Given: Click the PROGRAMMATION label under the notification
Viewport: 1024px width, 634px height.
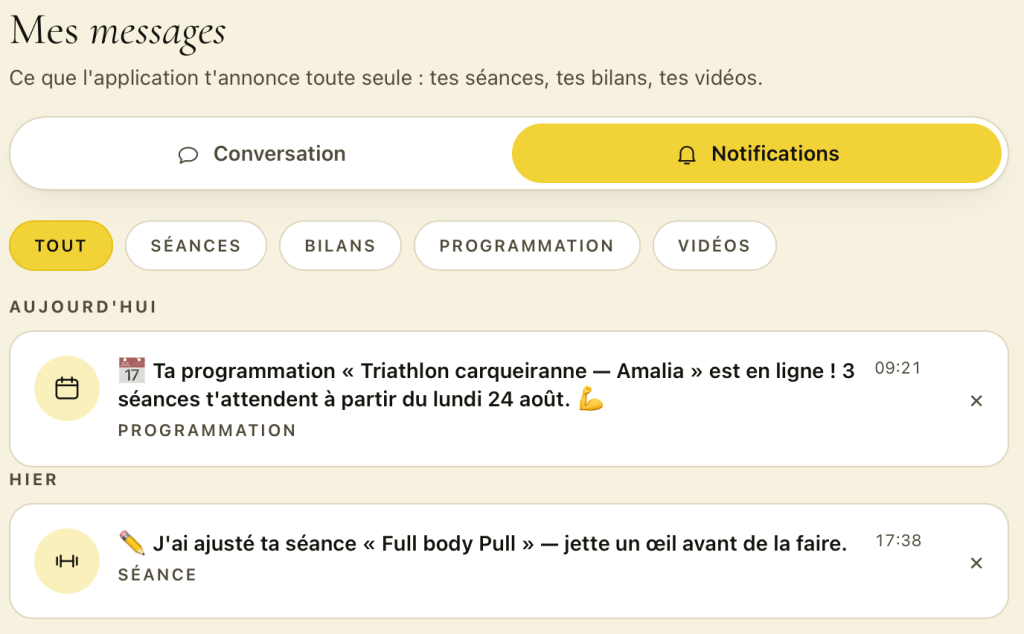Looking at the screenshot, I should [207, 430].
